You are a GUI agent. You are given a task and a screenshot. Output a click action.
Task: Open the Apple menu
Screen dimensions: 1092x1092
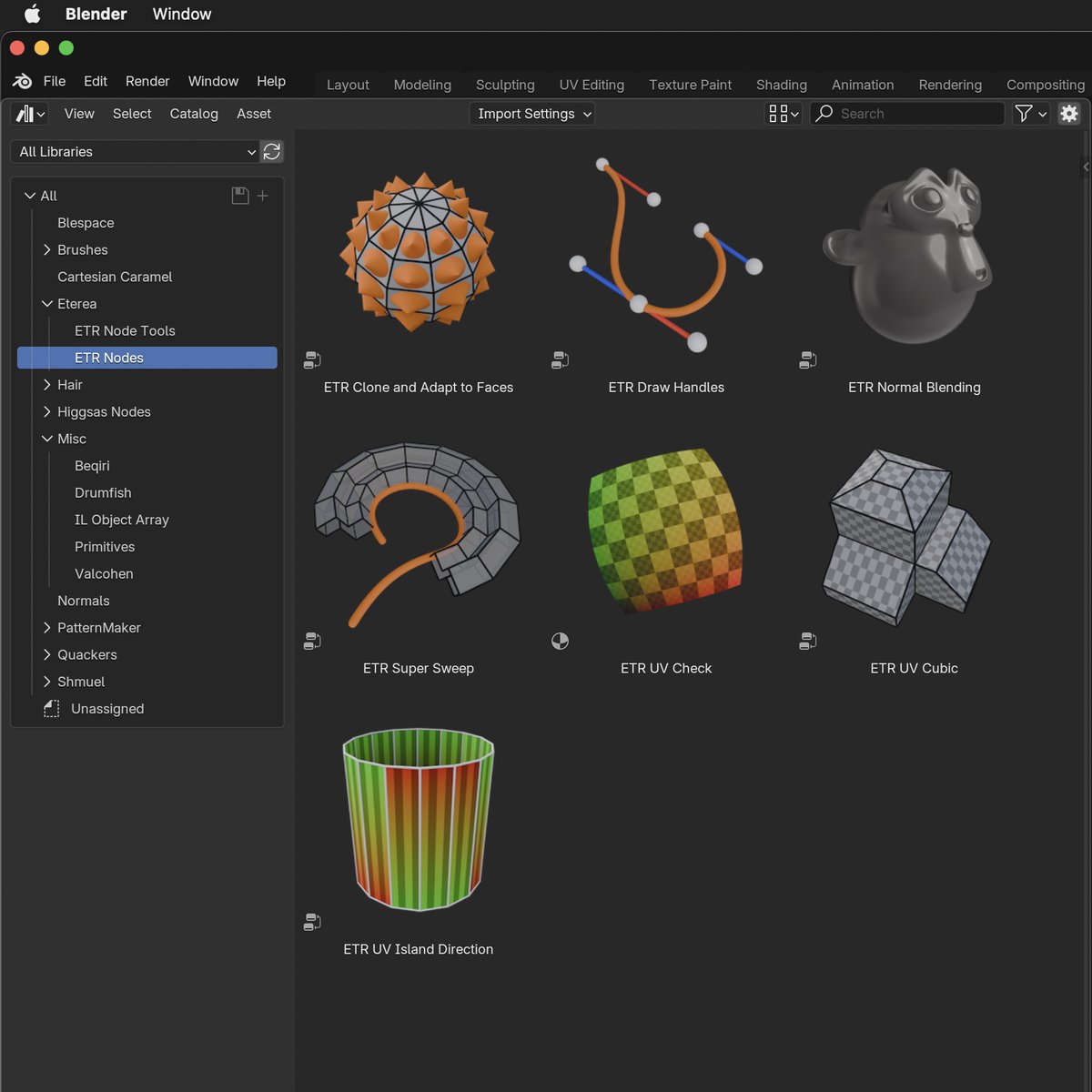point(32,14)
